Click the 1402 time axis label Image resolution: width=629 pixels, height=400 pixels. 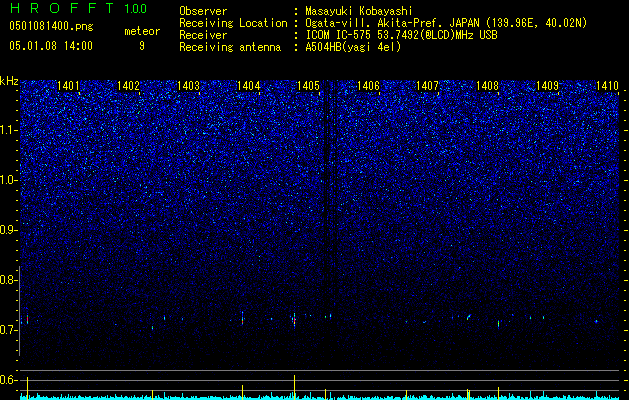point(128,85)
